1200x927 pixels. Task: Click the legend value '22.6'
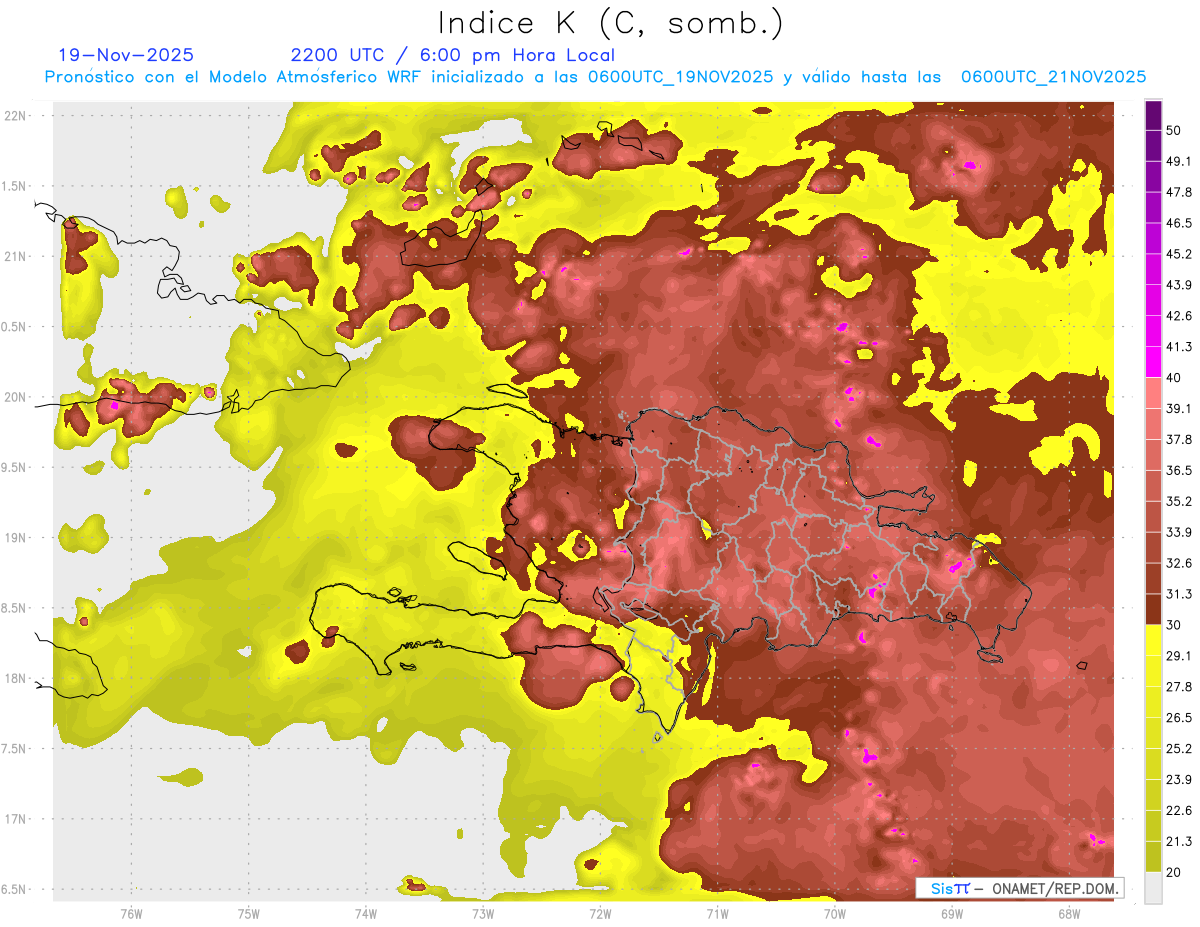coord(1179,810)
